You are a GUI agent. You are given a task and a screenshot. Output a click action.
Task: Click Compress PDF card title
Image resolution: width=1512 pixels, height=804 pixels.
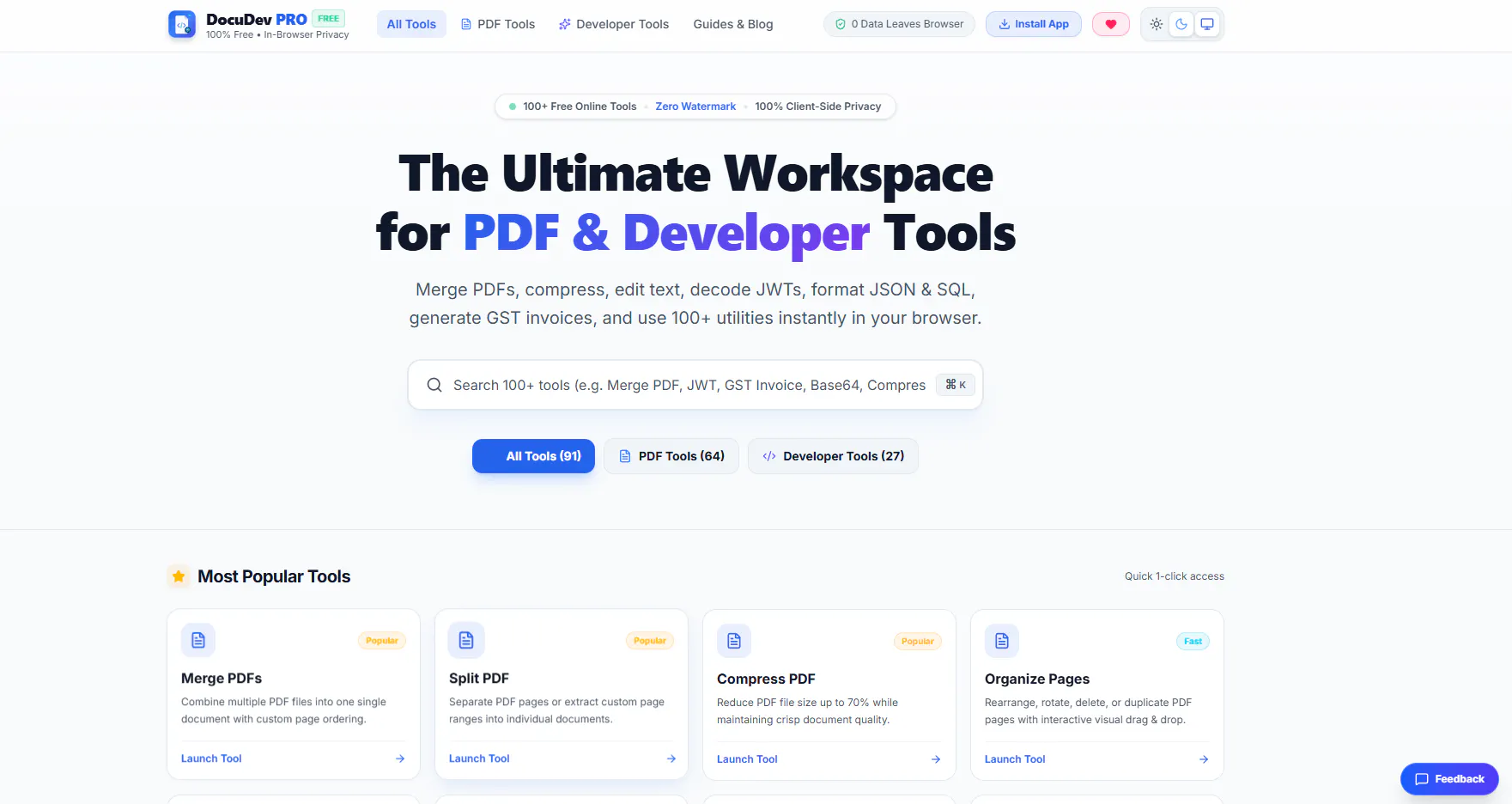click(x=766, y=679)
